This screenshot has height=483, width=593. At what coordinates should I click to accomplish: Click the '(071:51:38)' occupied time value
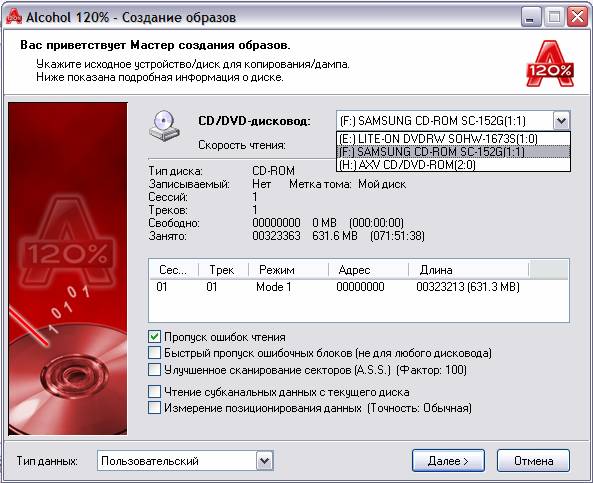click(397, 236)
